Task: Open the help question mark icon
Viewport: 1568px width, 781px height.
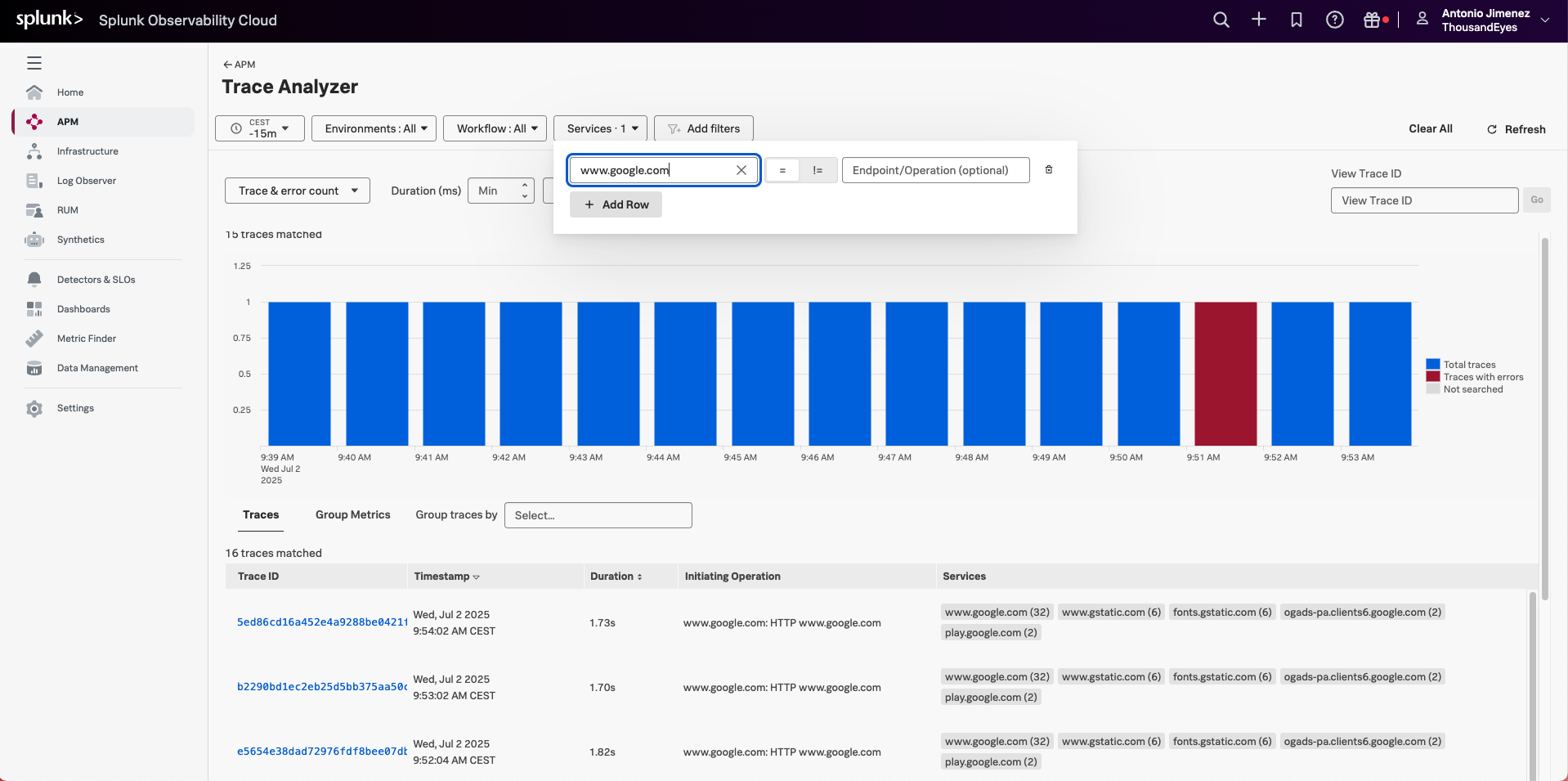Action: 1334,20
